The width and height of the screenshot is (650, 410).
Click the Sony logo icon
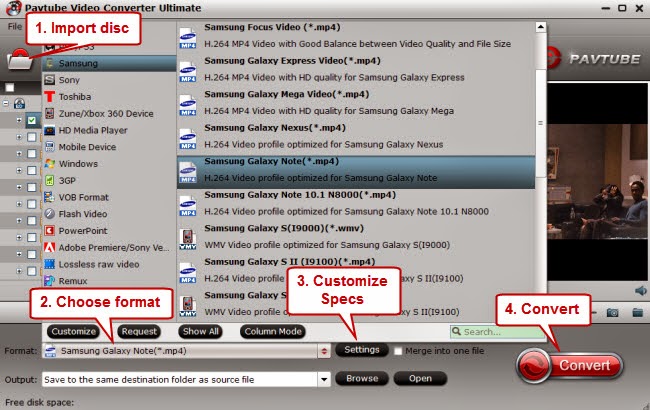[x=49, y=80]
